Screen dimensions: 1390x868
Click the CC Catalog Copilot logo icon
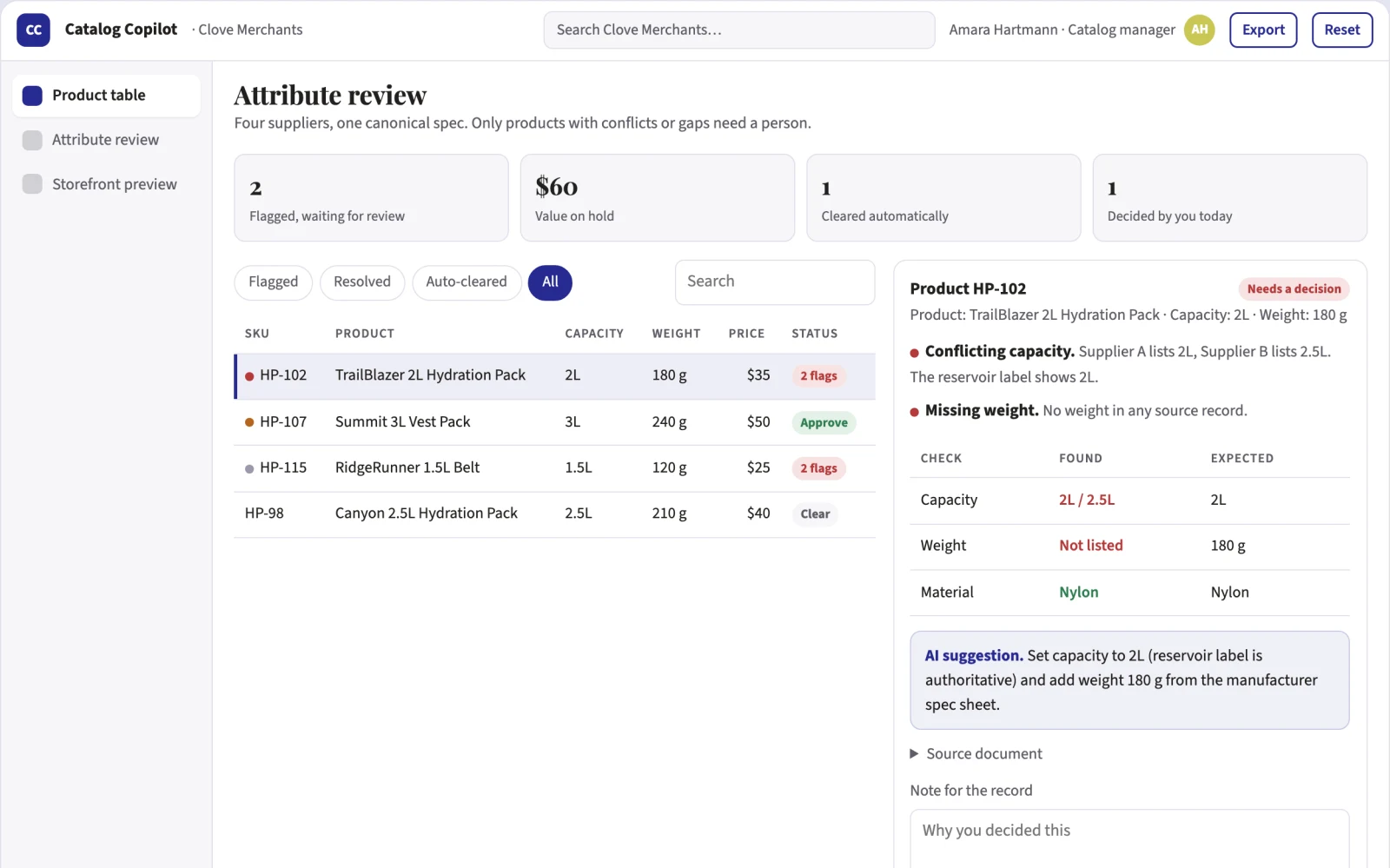pos(33,30)
